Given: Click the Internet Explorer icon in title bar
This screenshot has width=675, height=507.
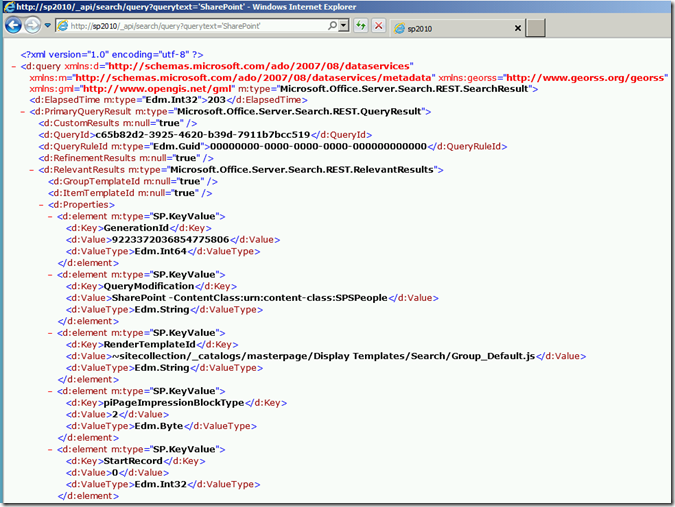Looking at the screenshot, I should point(9,6).
